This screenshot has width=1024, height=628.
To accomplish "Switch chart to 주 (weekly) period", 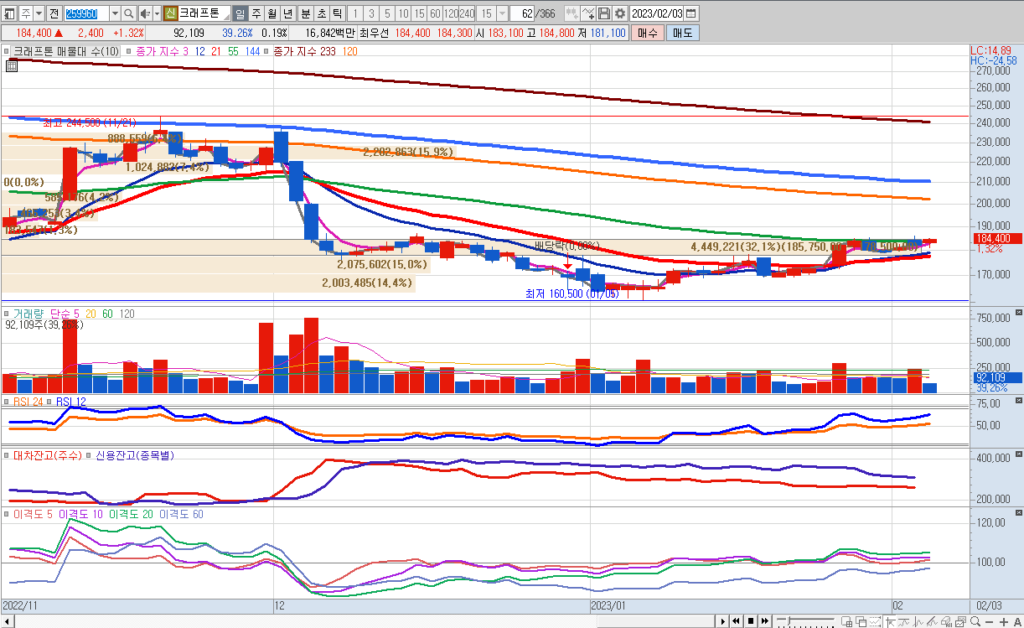I will click(x=257, y=13).
